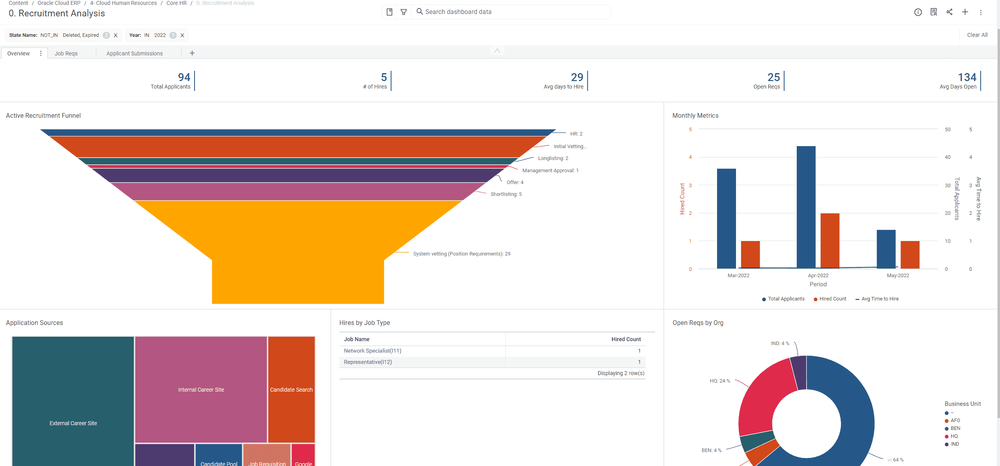Click the Open Reqs 25 metric
Image resolution: width=1000 pixels, height=466 pixels.
[x=768, y=81]
